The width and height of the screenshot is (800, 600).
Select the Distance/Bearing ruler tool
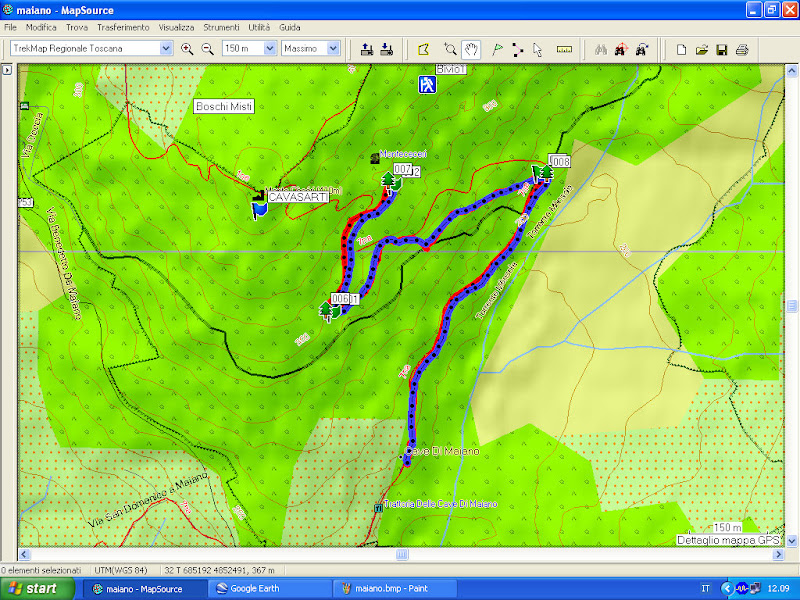pyautogui.click(x=564, y=49)
